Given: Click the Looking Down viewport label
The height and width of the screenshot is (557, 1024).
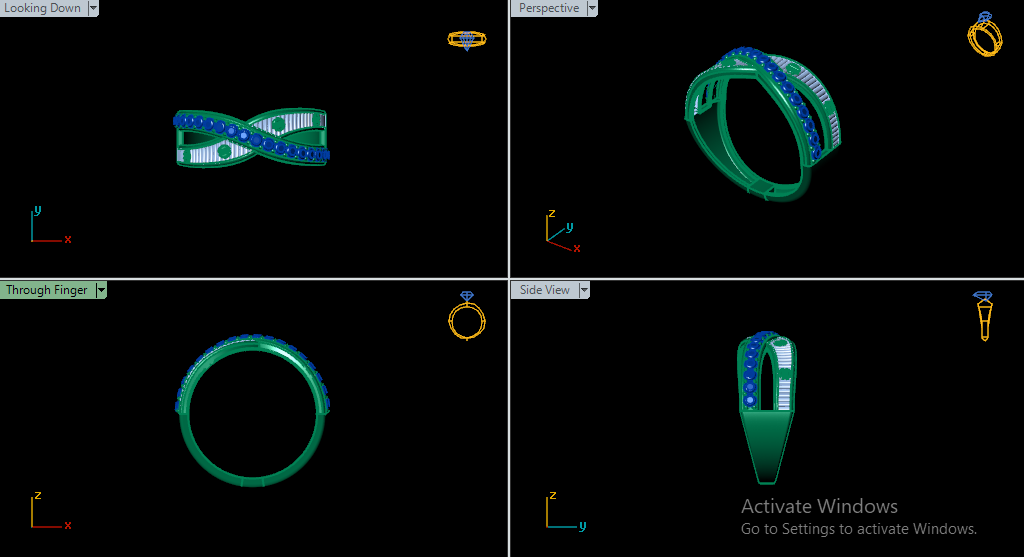Looking at the screenshot, I should pyautogui.click(x=43, y=8).
